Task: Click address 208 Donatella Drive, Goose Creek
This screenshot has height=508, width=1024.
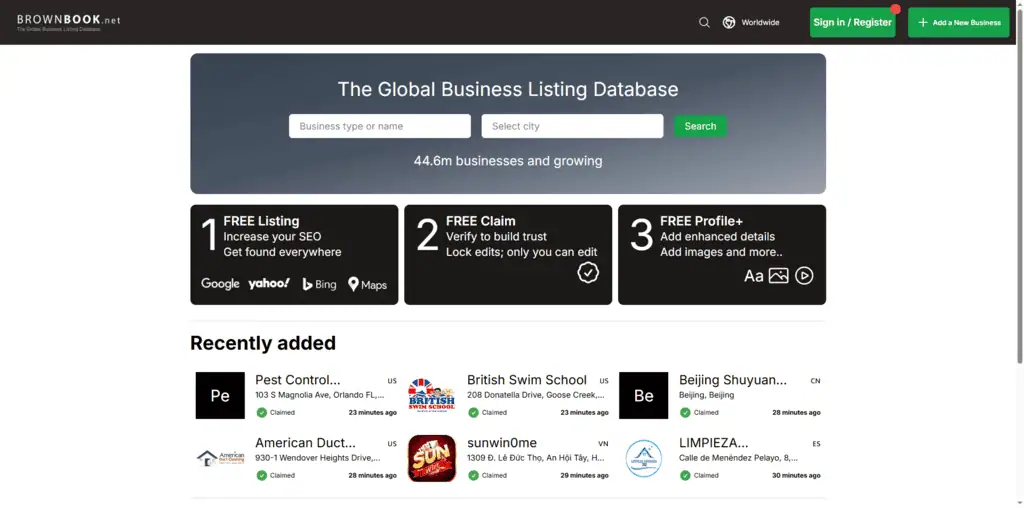Action: [x=536, y=395]
